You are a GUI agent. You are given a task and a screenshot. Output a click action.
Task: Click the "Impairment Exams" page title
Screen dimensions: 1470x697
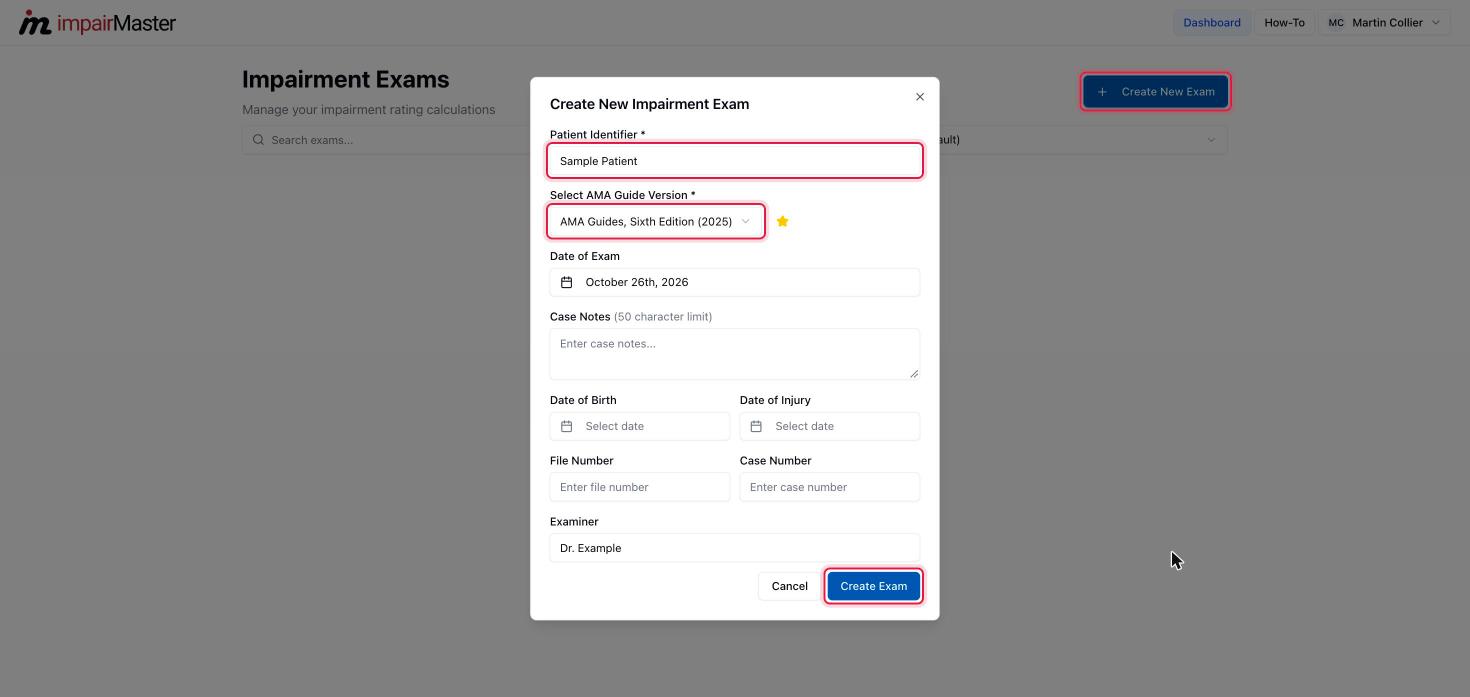[346, 80]
